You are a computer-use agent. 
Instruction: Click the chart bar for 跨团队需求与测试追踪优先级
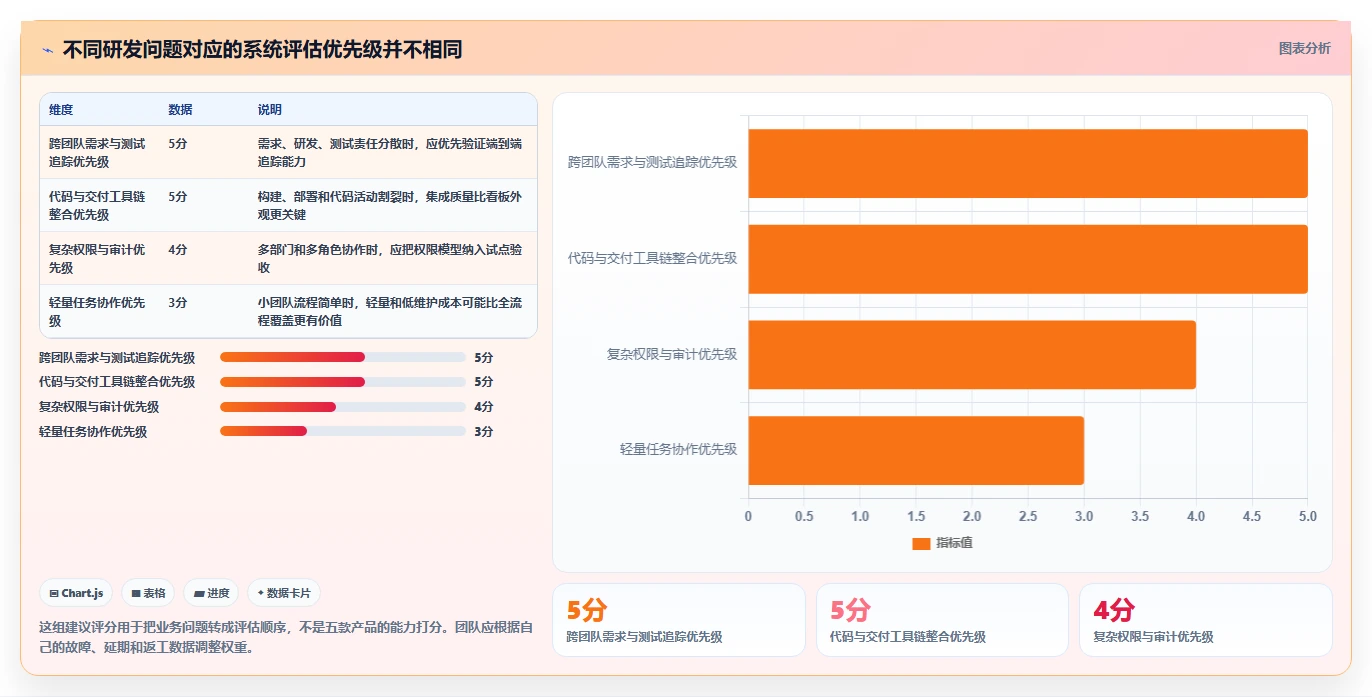click(x=1028, y=163)
